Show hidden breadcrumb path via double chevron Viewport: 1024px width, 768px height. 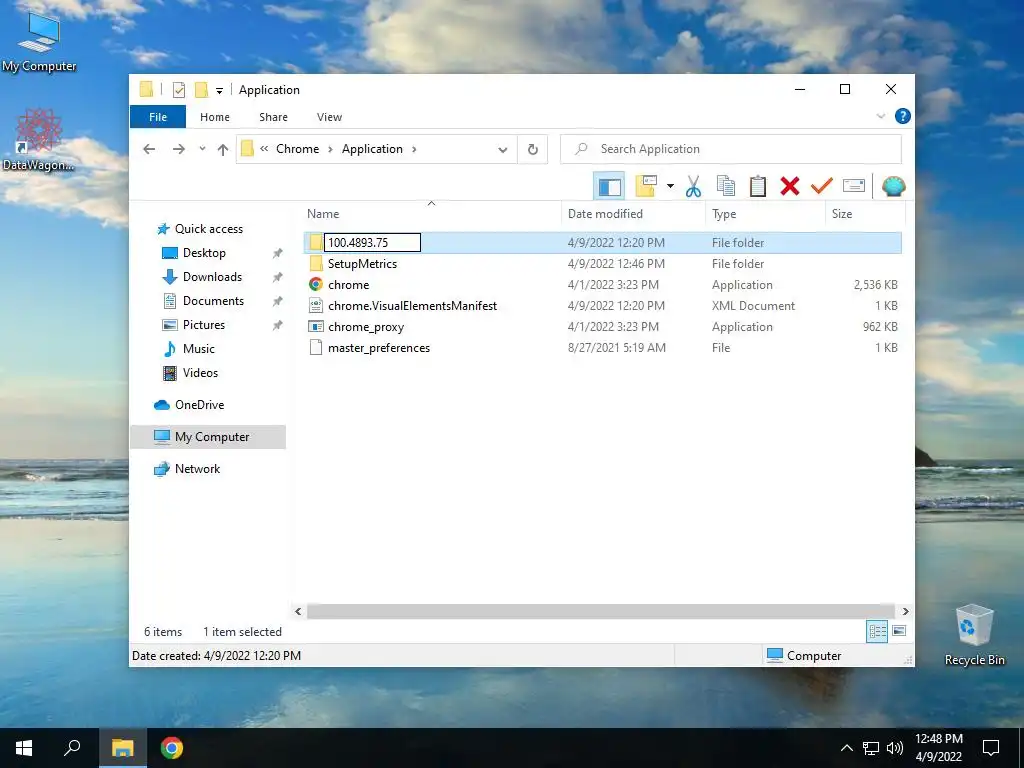264,149
